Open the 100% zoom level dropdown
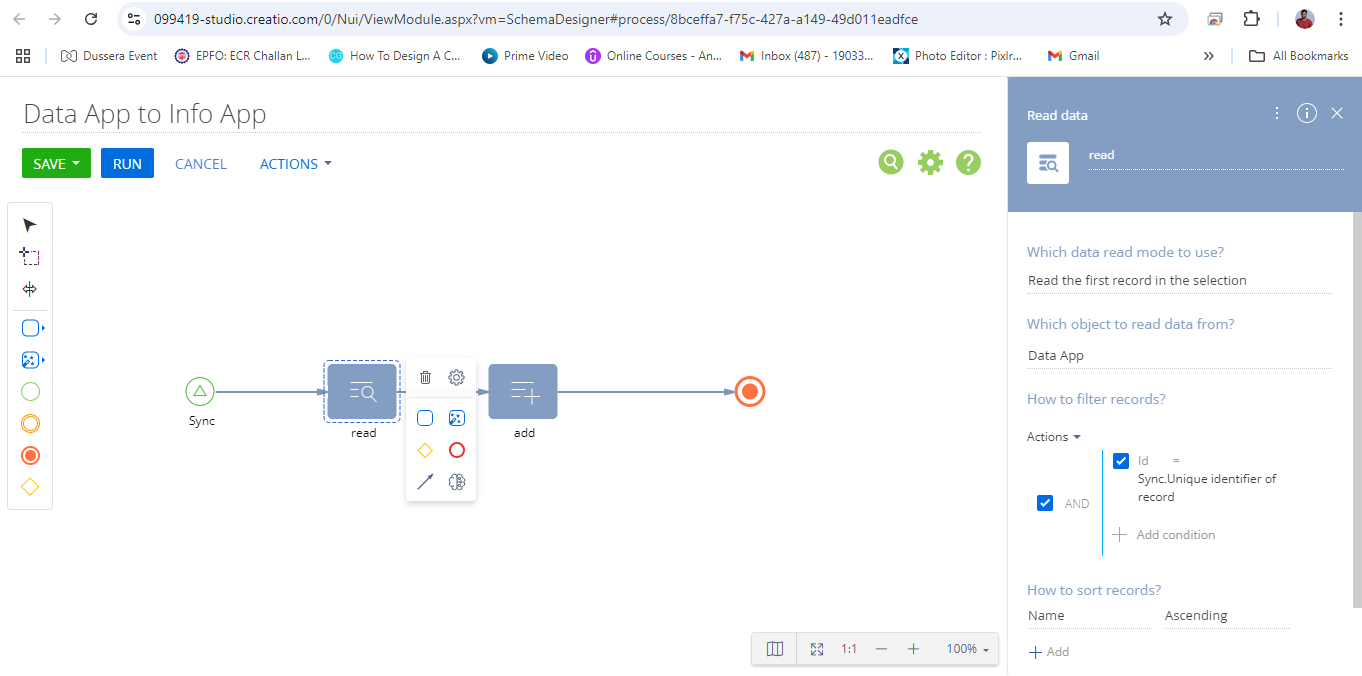Screen dimensions: 1362x676 (x=968, y=649)
